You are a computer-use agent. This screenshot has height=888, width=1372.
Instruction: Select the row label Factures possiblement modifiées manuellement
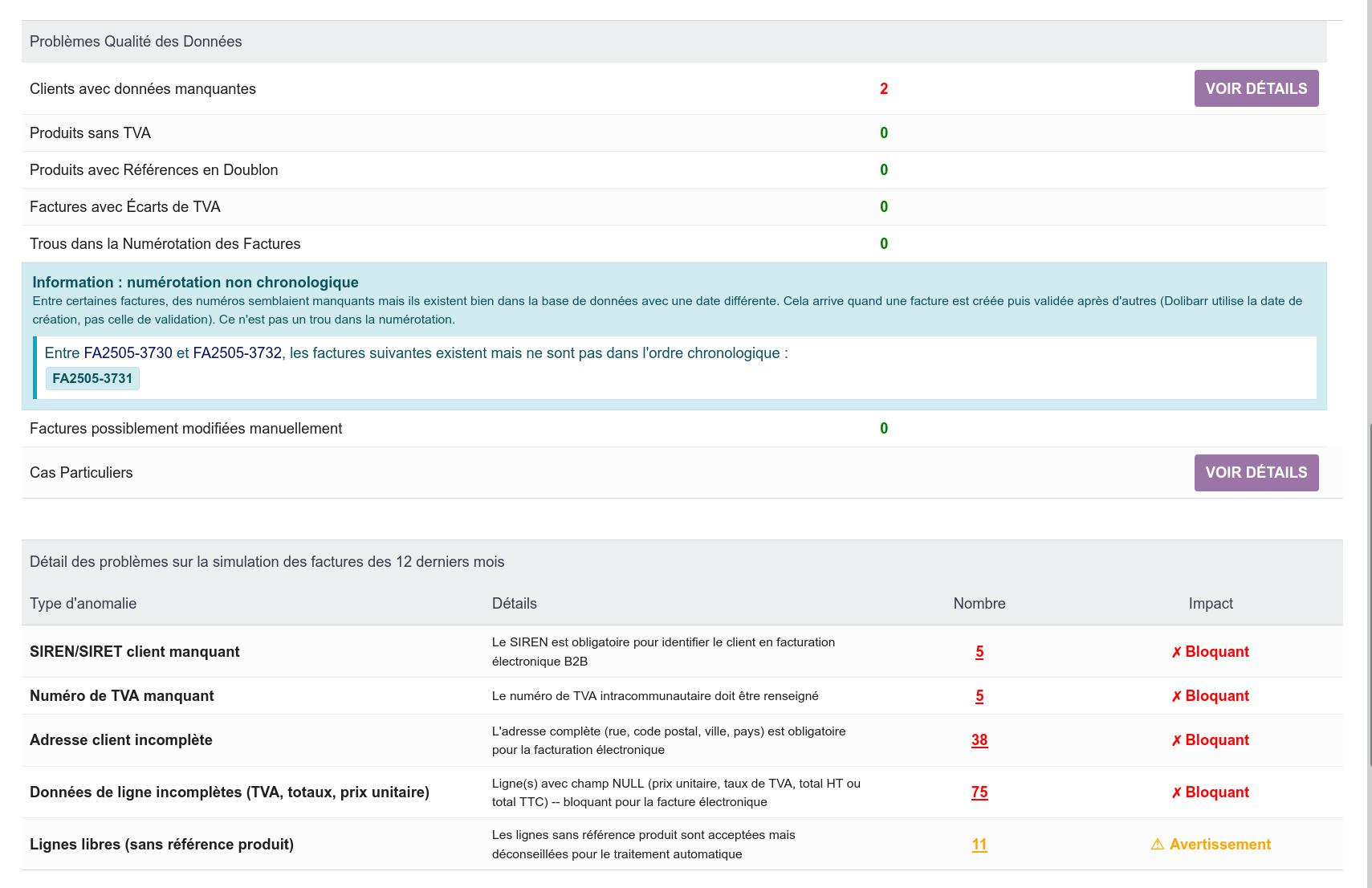tap(185, 429)
